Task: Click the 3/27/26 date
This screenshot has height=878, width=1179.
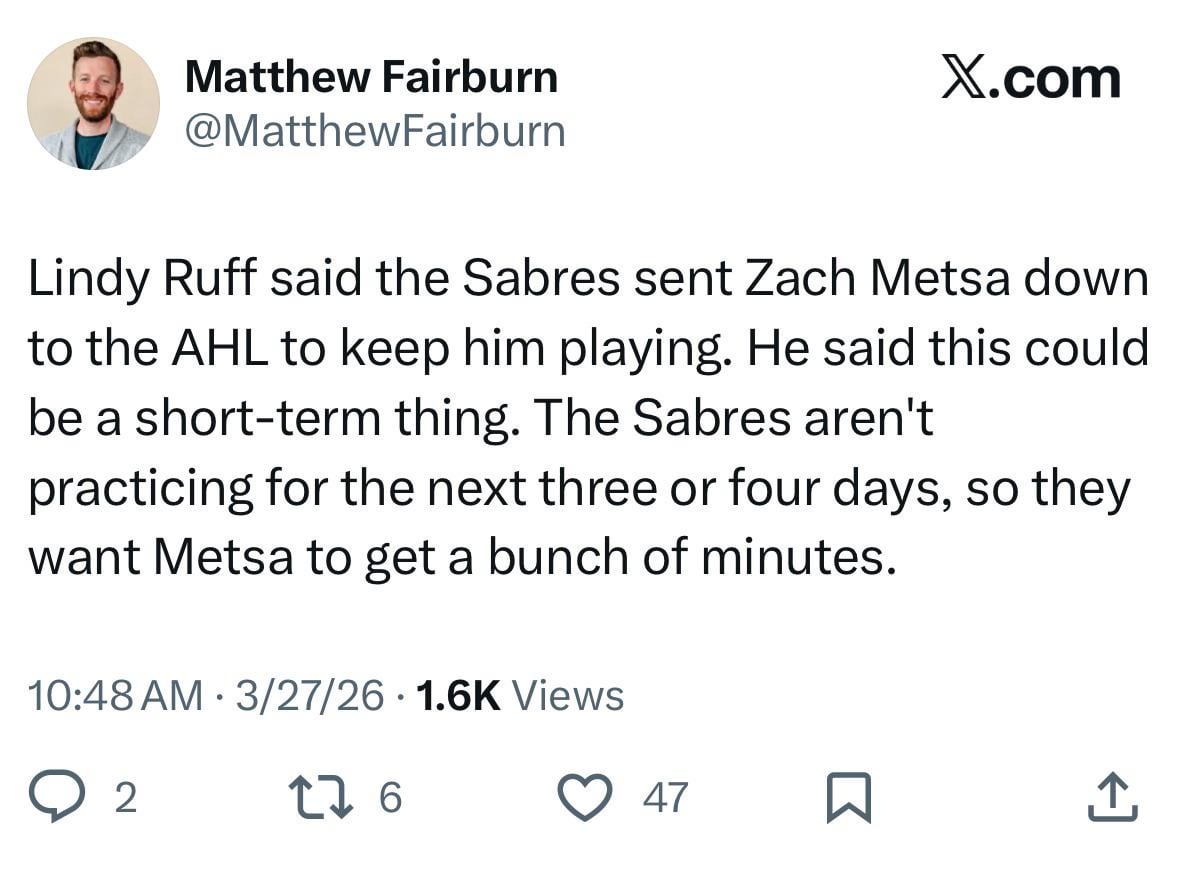Action: [310, 695]
